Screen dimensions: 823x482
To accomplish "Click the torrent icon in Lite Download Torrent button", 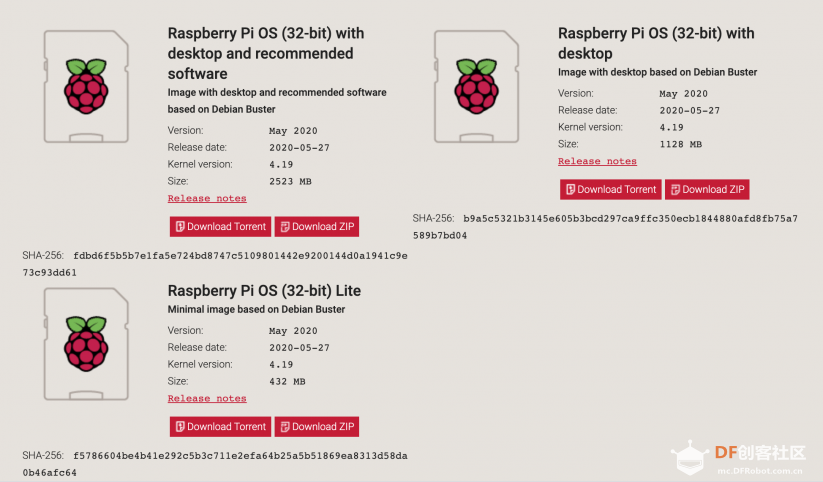I will 180,427.
